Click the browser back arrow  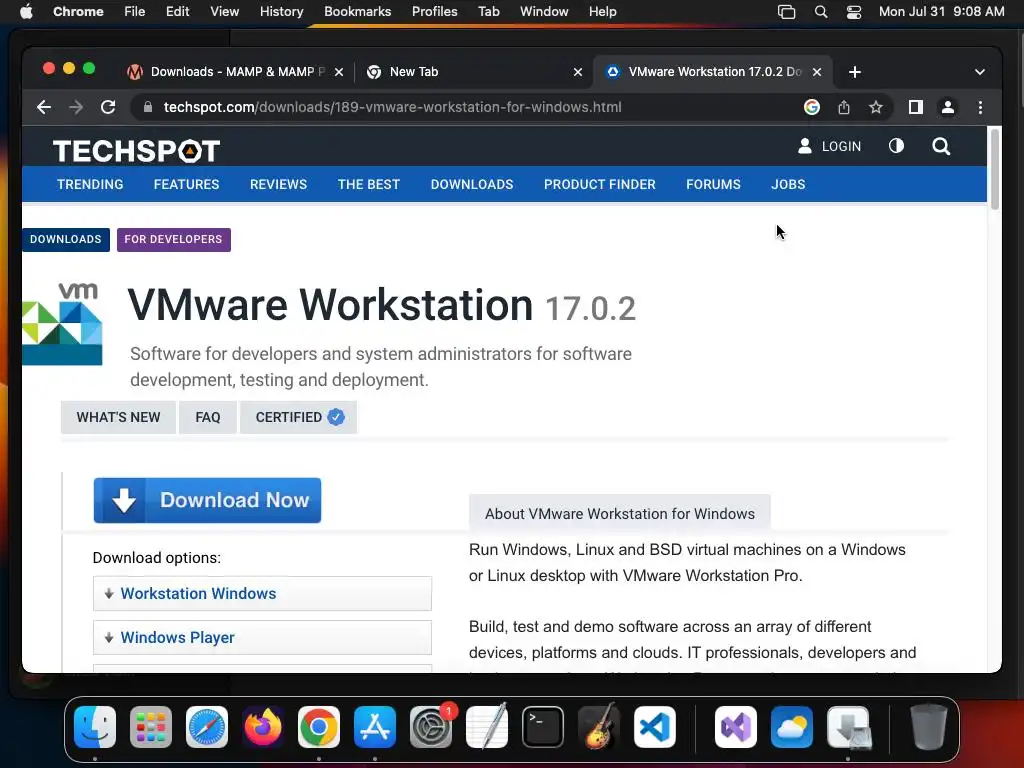44,107
